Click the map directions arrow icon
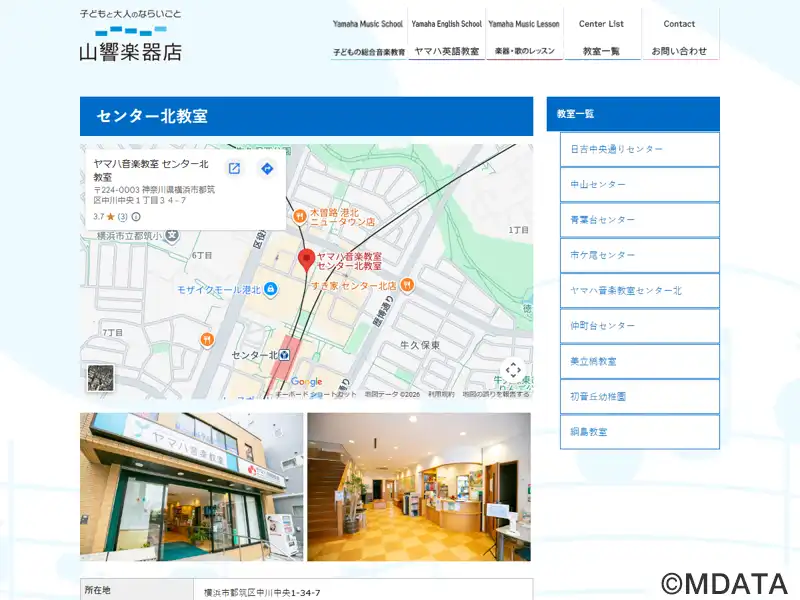Viewport: 800px width, 600px height. click(x=267, y=169)
